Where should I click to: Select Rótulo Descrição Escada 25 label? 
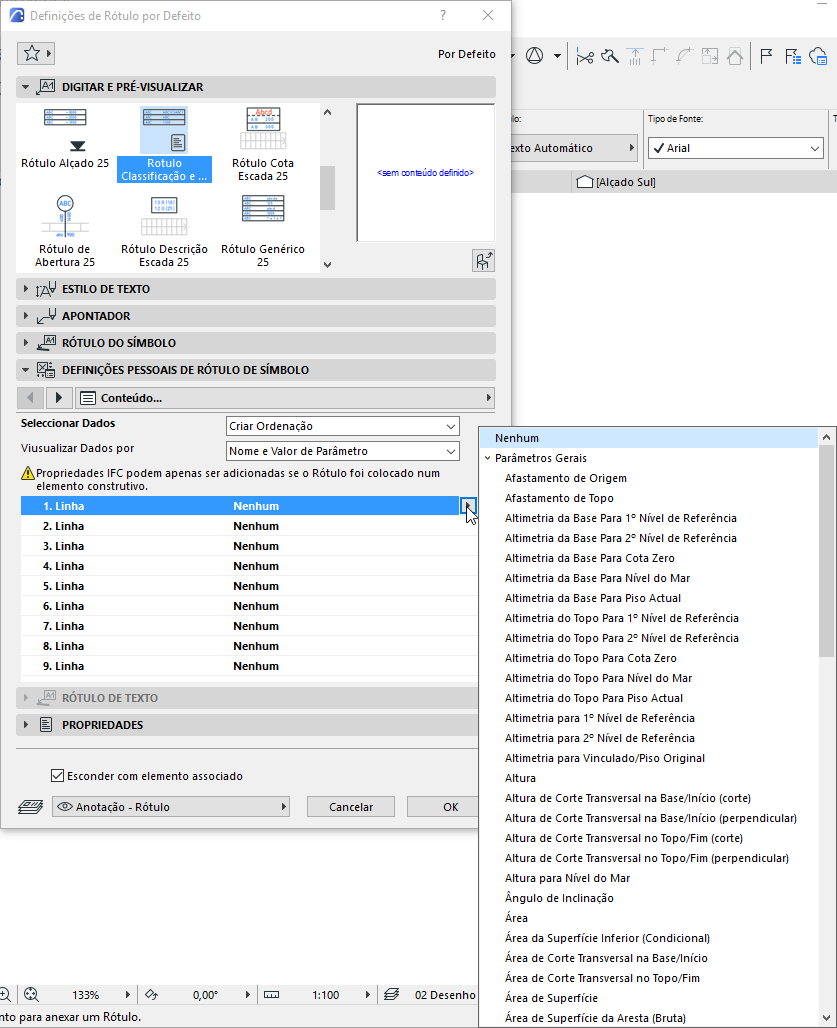[x=164, y=231]
